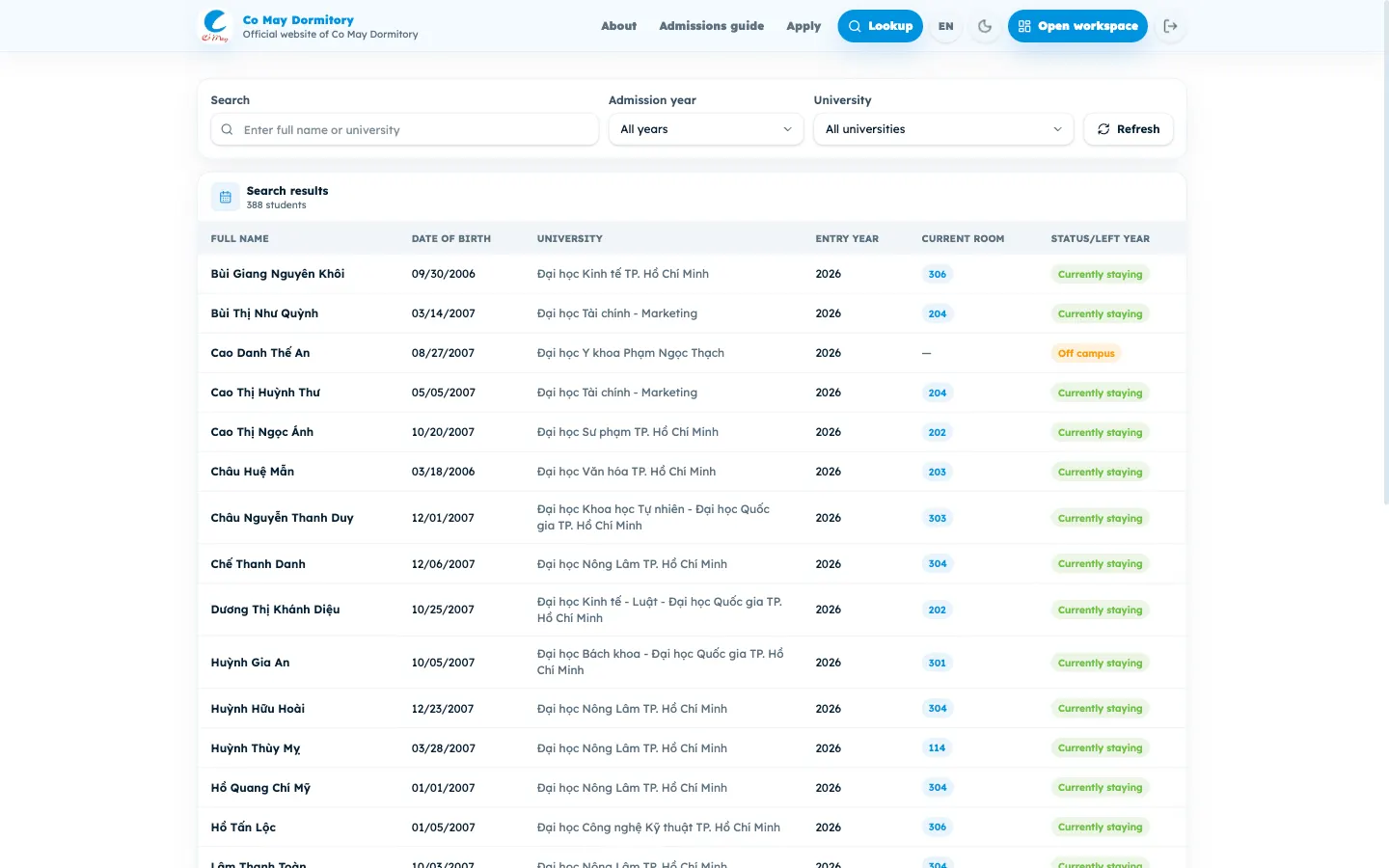The height and width of the screenshot is (868, 1389).
Task: Go to Admissions guide page
Action: [712, 26]
